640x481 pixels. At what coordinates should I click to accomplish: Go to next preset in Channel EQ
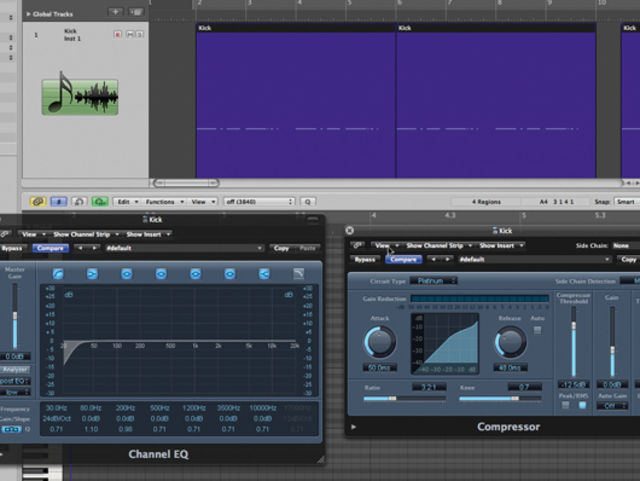point(94,248)
